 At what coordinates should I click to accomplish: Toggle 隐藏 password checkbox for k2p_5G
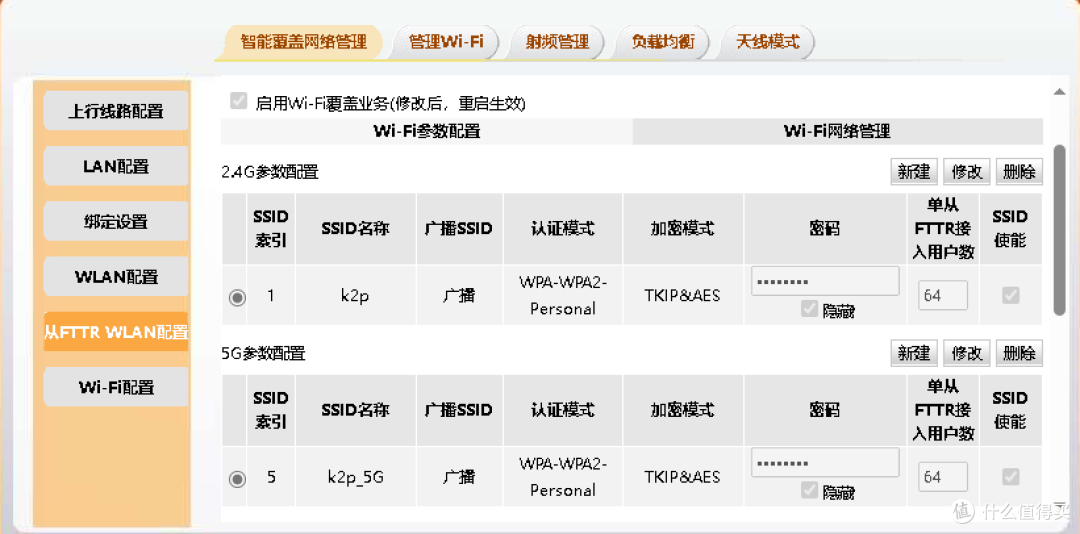tap(809, 491)
